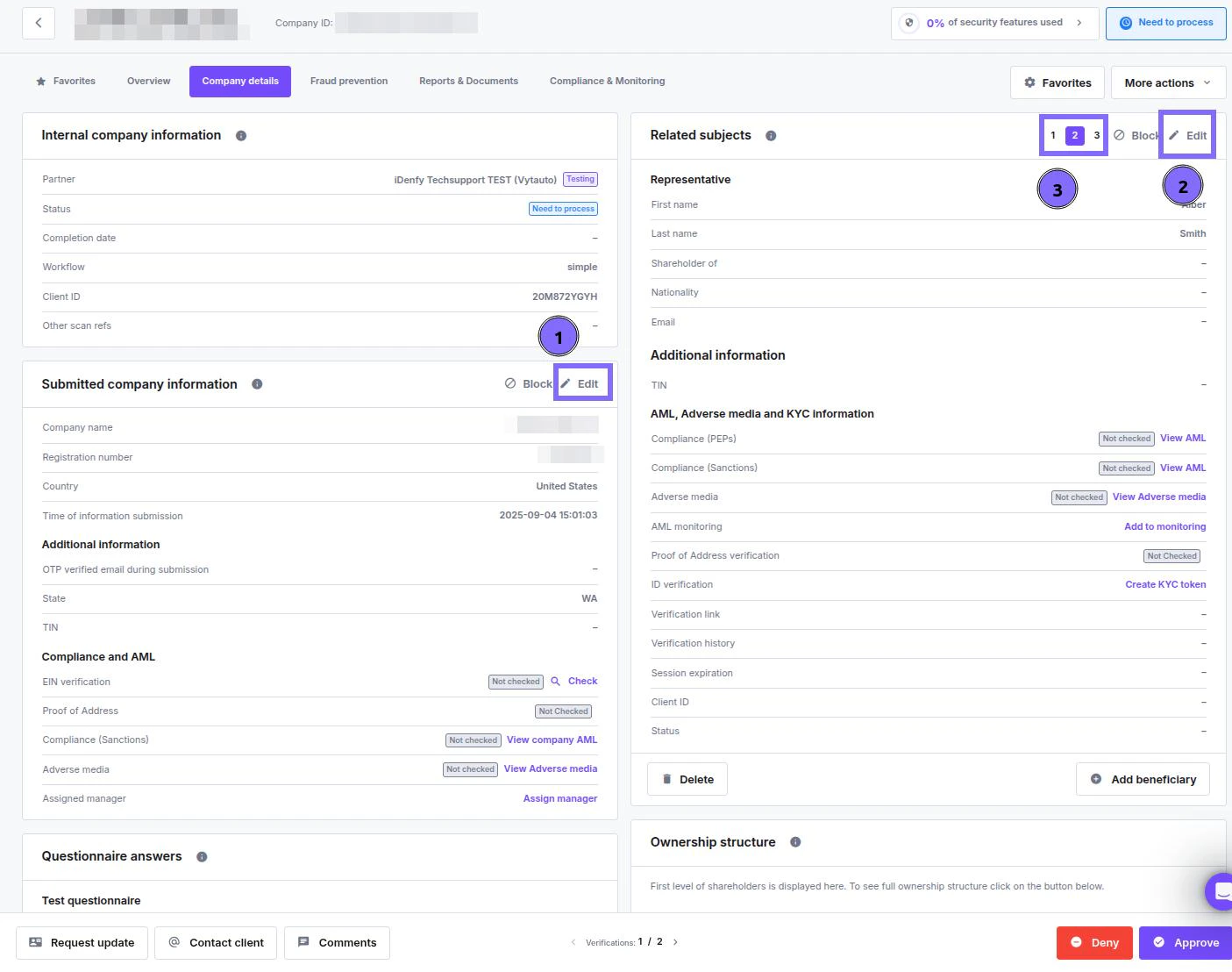Open View Adverse media for company

point(551,769)
